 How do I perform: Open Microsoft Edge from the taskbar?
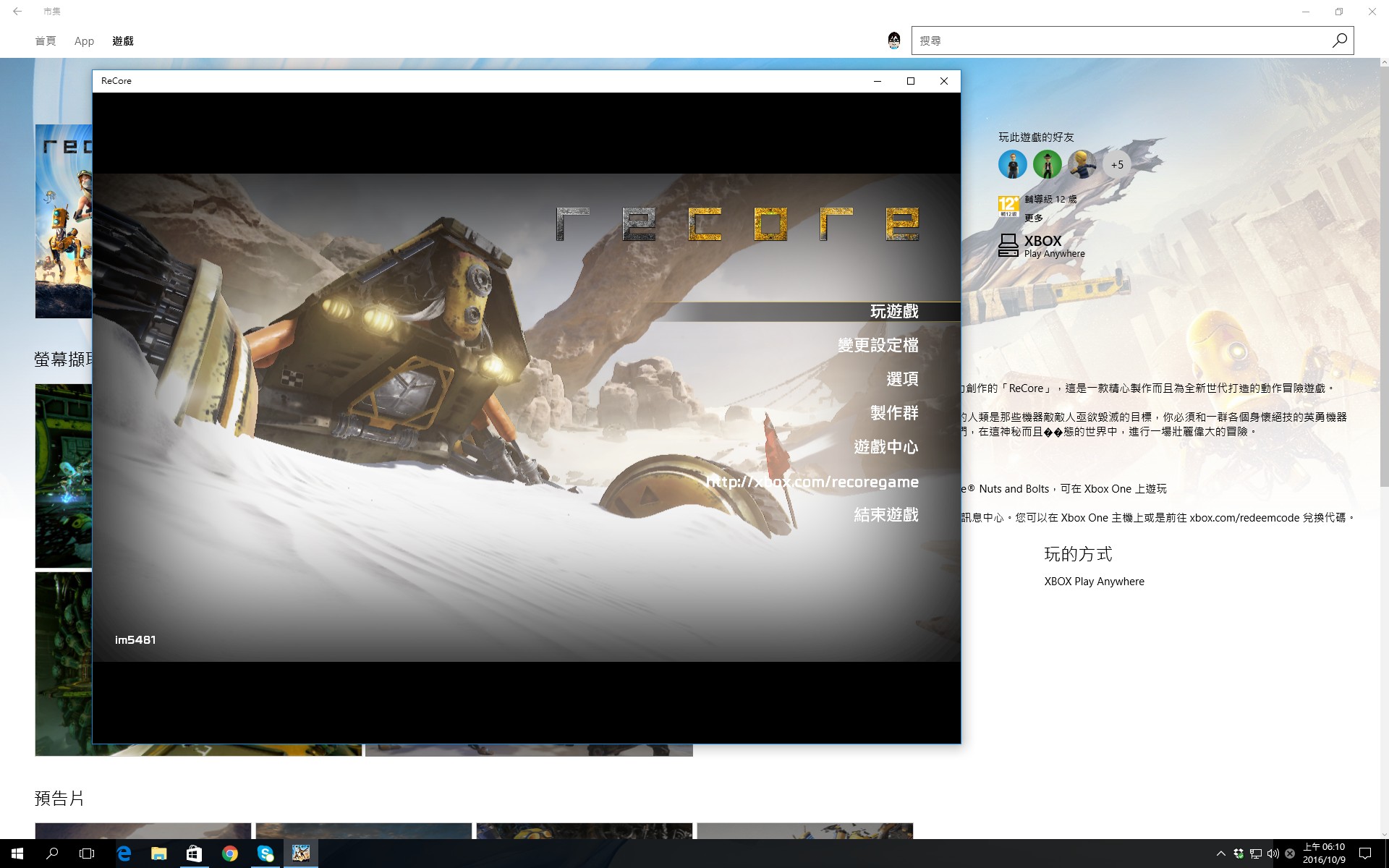click(124, 854)
